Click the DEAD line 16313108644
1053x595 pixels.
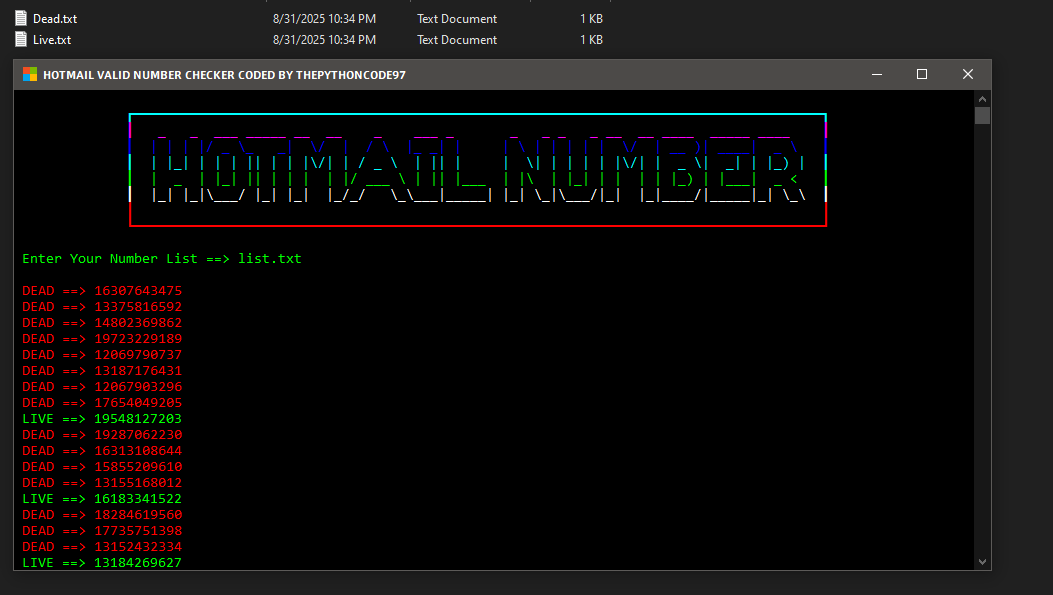102,451
